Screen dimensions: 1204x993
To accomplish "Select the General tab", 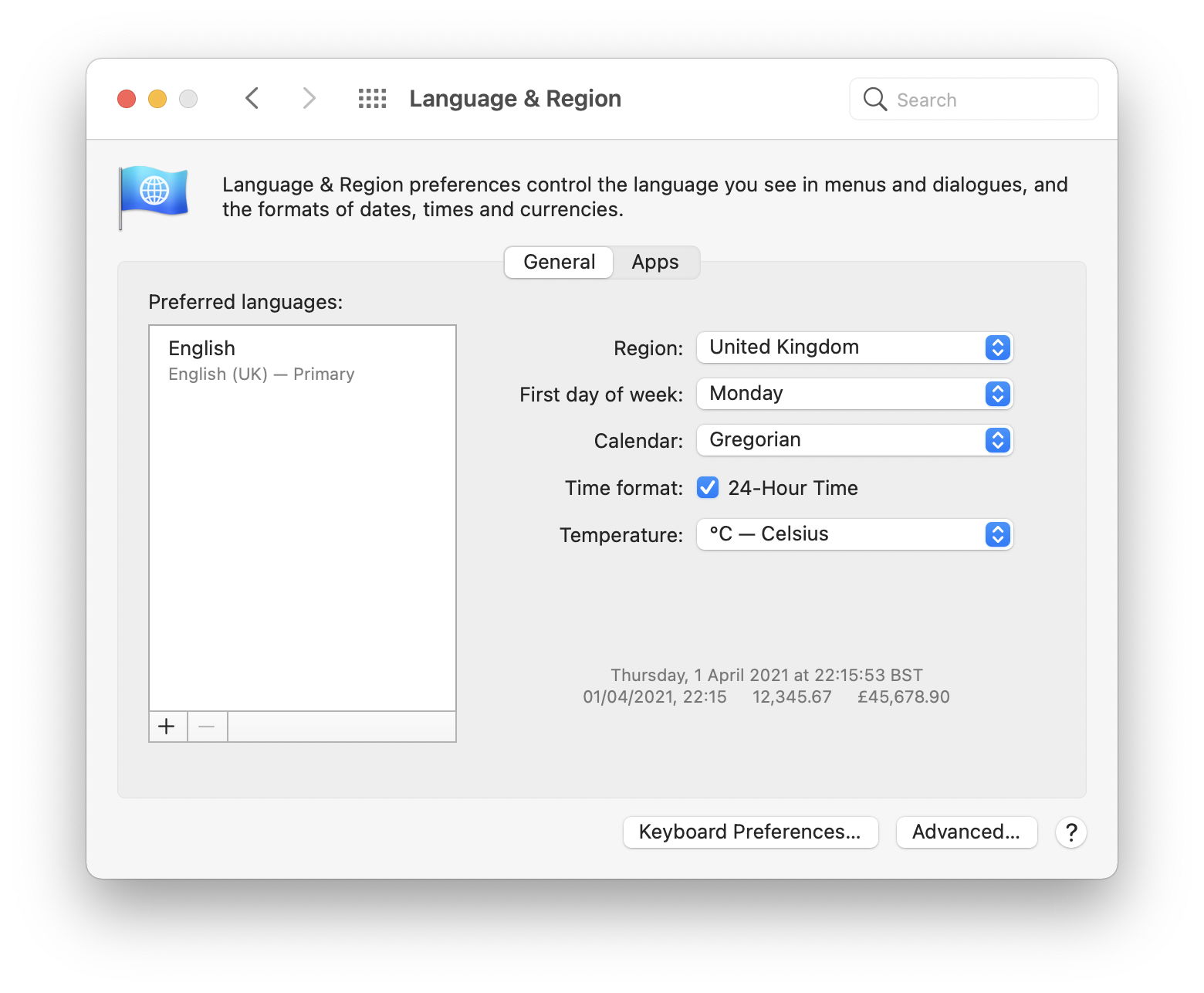I will pos(559,263).
